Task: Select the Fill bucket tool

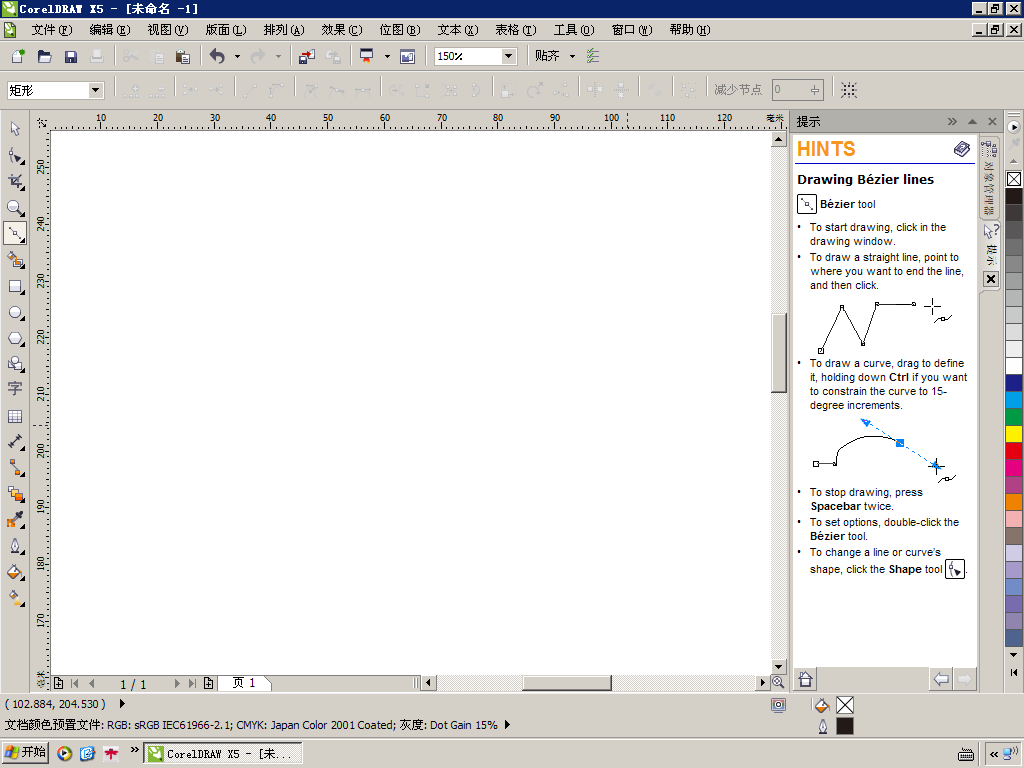Action: tap(15, 572)
